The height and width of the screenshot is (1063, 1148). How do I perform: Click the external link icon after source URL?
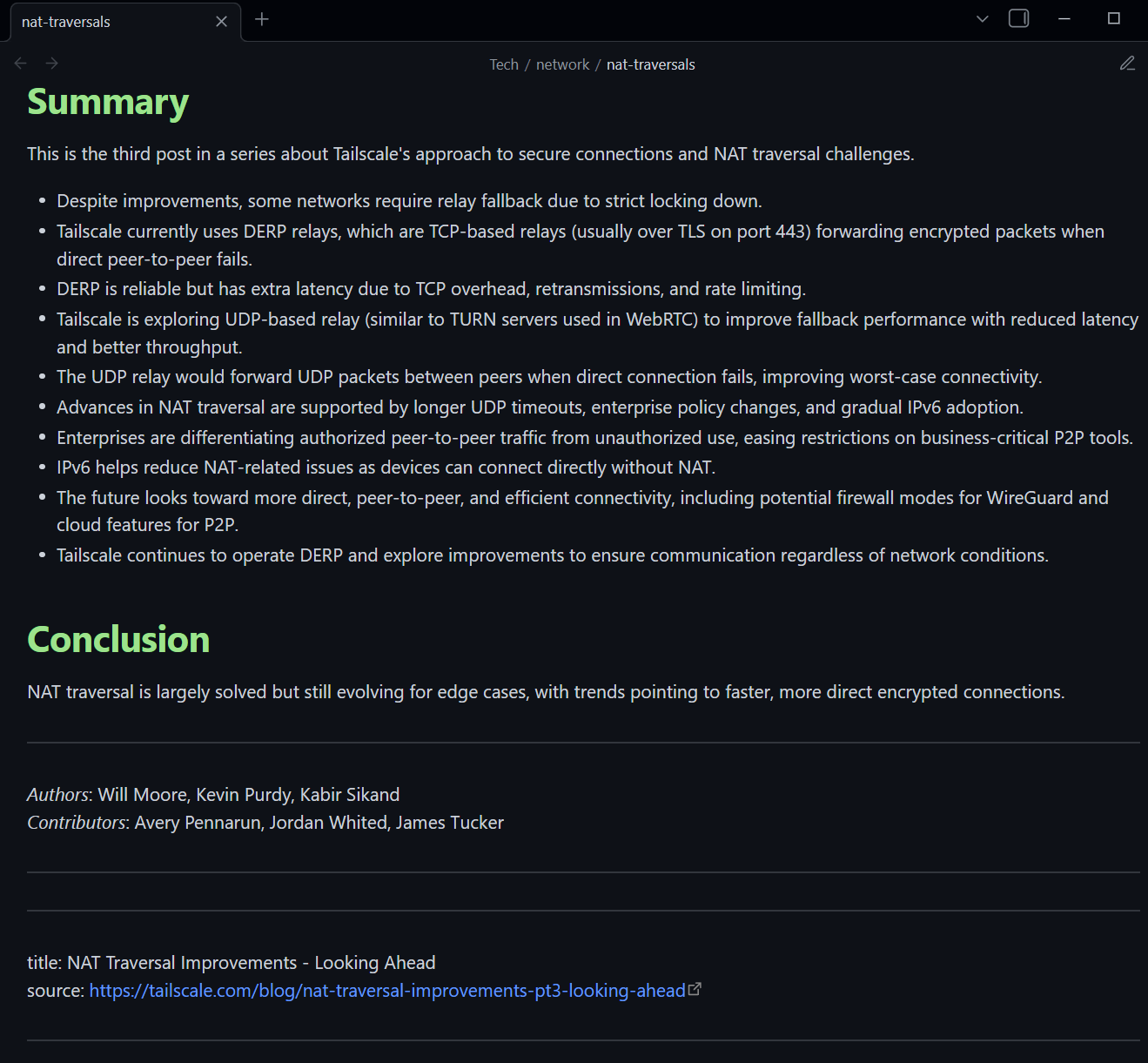coord(695,989)
